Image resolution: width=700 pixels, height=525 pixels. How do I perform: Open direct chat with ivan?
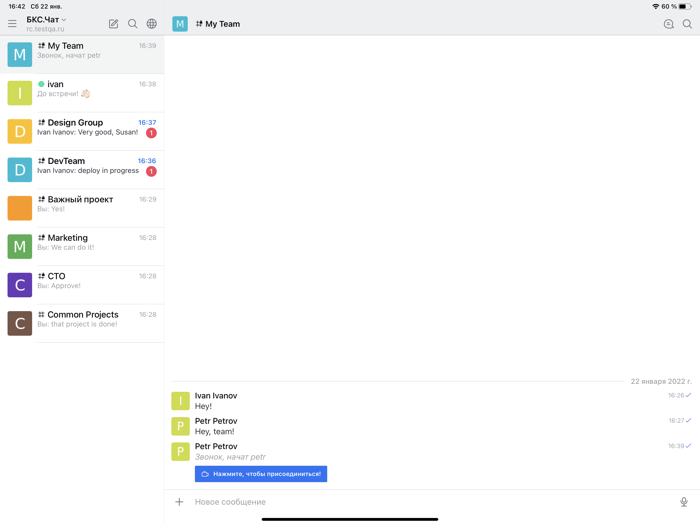click(x=82, y=93)
